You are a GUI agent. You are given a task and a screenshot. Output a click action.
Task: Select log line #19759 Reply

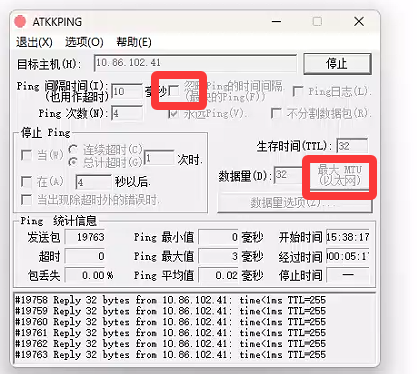[170, 311]
